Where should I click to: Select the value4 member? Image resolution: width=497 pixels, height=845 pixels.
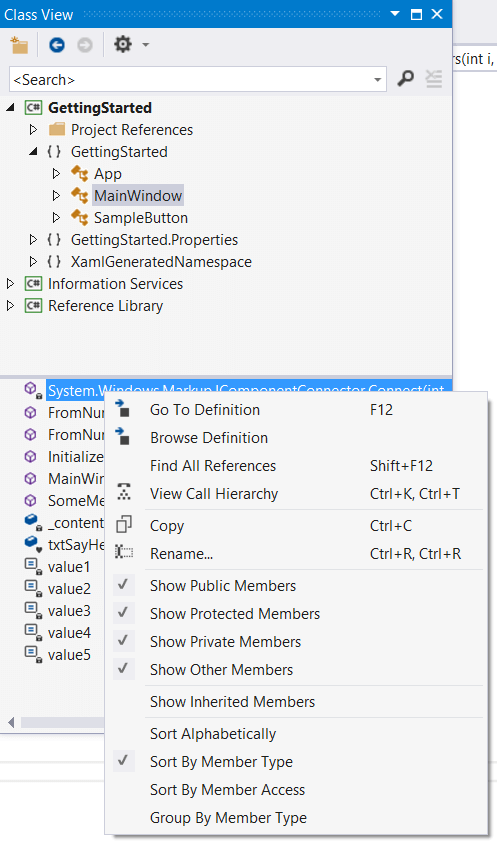pyautogui.click(x=68, y=633)
